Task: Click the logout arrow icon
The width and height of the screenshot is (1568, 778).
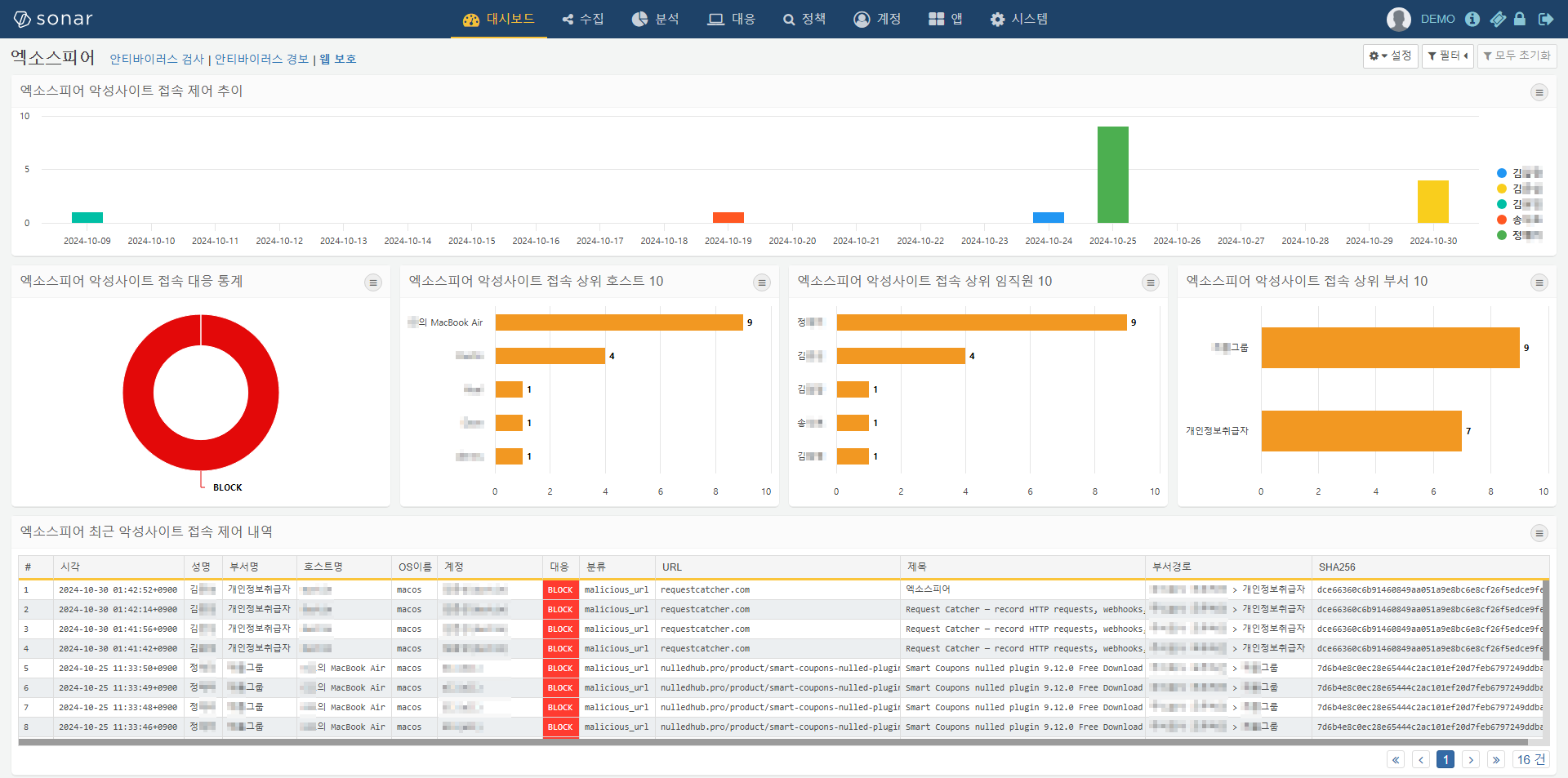Action: (x=1545, y=19)
